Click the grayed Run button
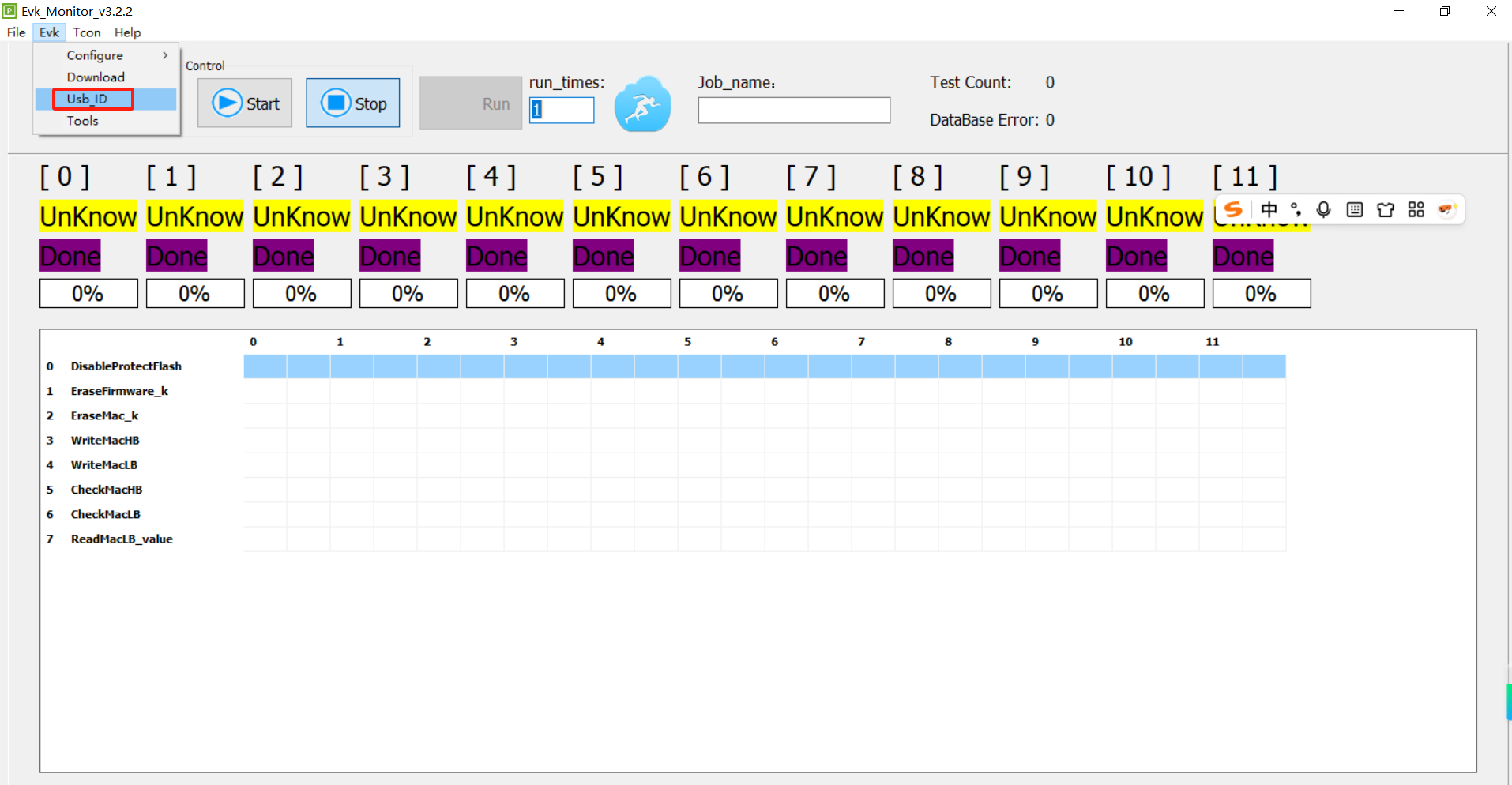The height and width of the screenshot is (785, 1512). pos(471,103)
